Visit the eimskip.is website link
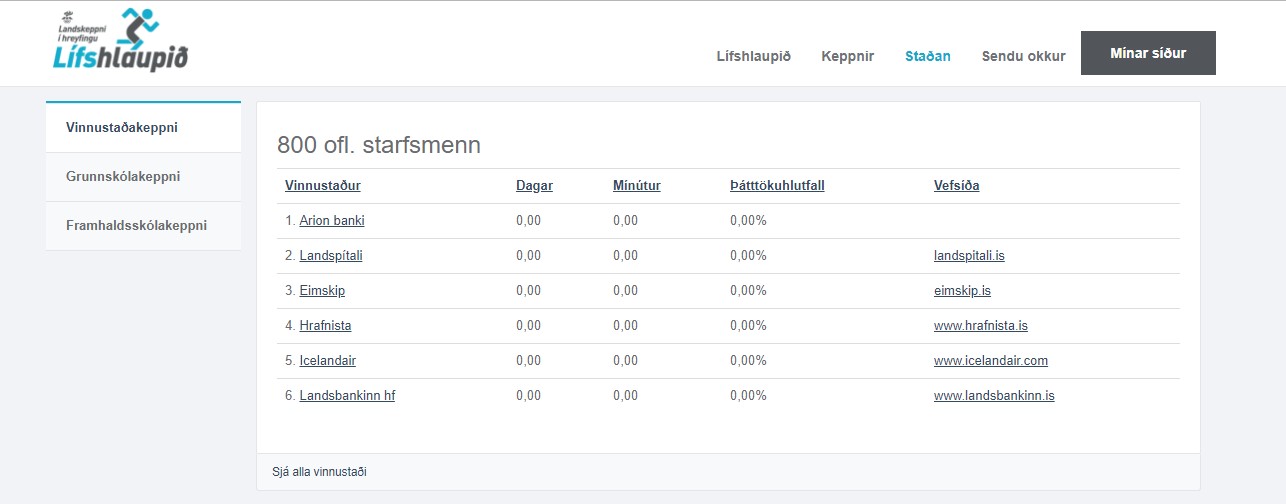The image size is (1286, 504). [963, 290]
